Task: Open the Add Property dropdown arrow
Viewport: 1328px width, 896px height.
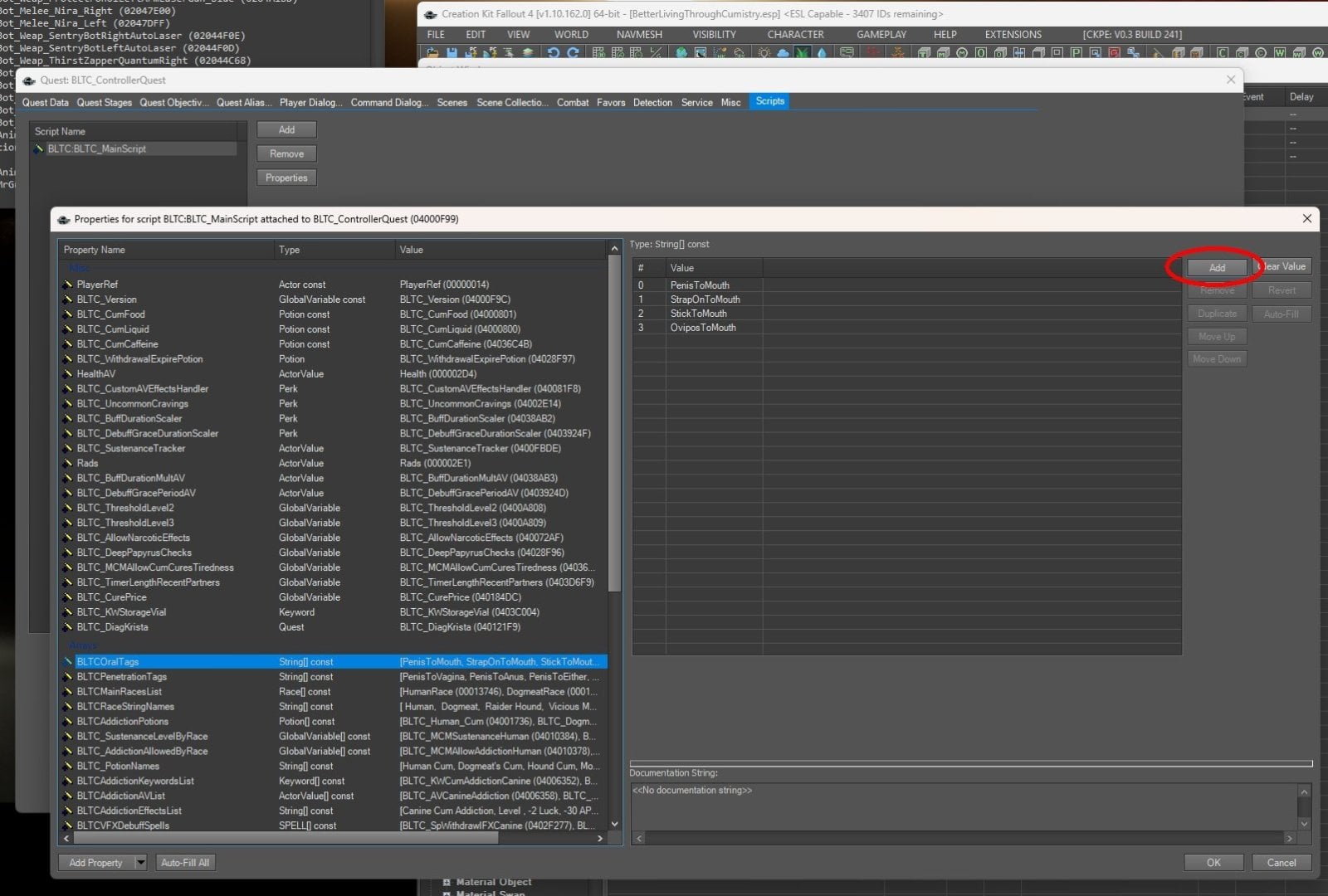Action: click(x=140, y=863)
